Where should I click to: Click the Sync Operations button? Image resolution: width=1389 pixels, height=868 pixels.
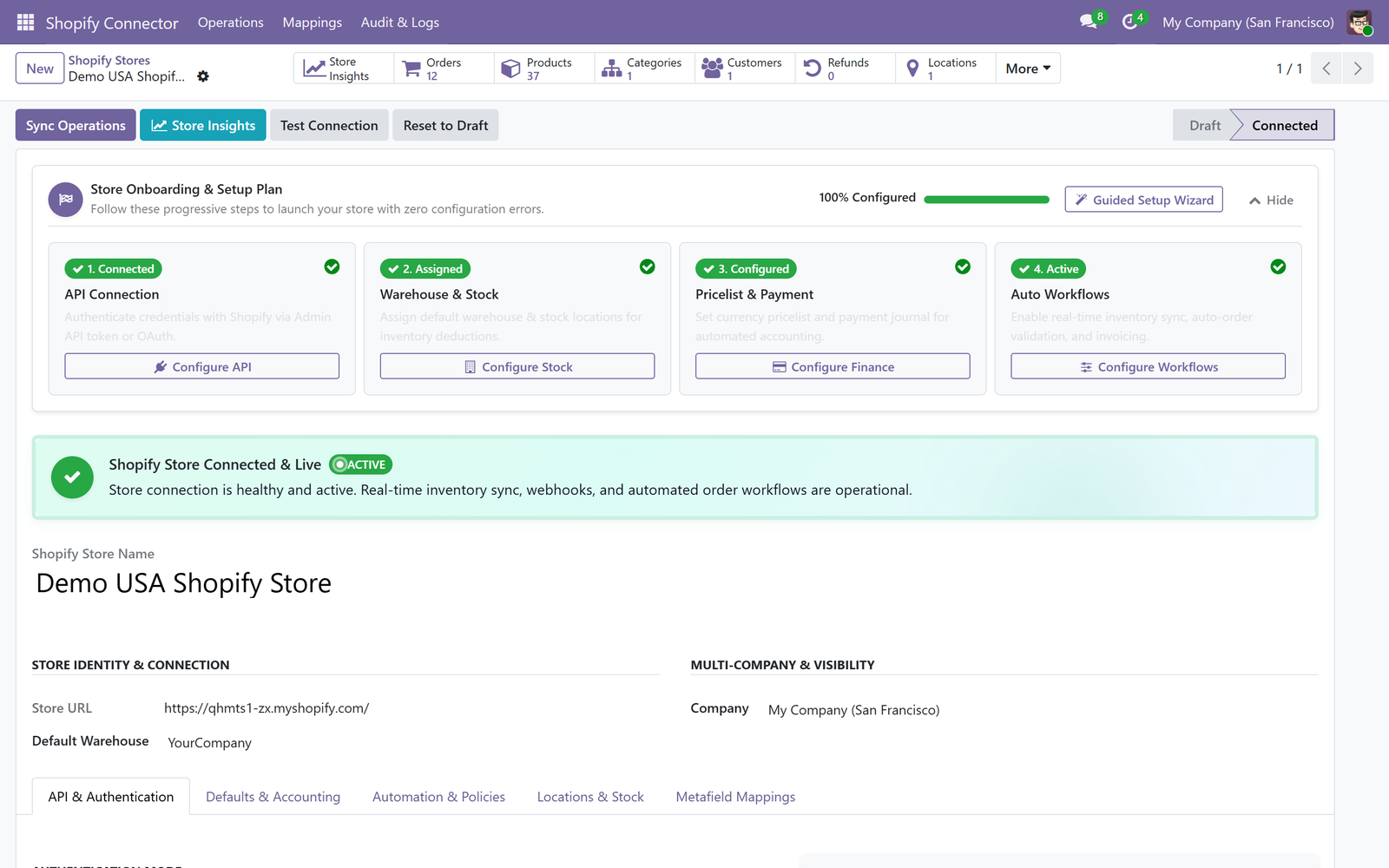pos(76,125)
